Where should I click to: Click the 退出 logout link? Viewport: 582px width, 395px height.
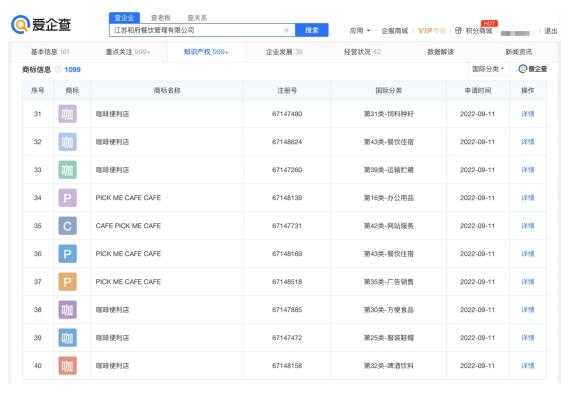point(550,31)
